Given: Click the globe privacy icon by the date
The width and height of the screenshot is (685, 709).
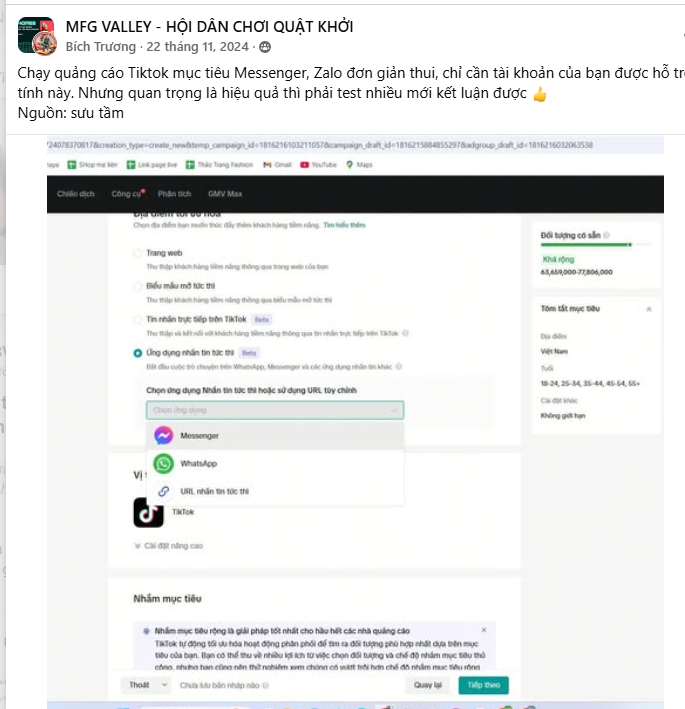Looking at the screenshot, I should tap(265, 47).
